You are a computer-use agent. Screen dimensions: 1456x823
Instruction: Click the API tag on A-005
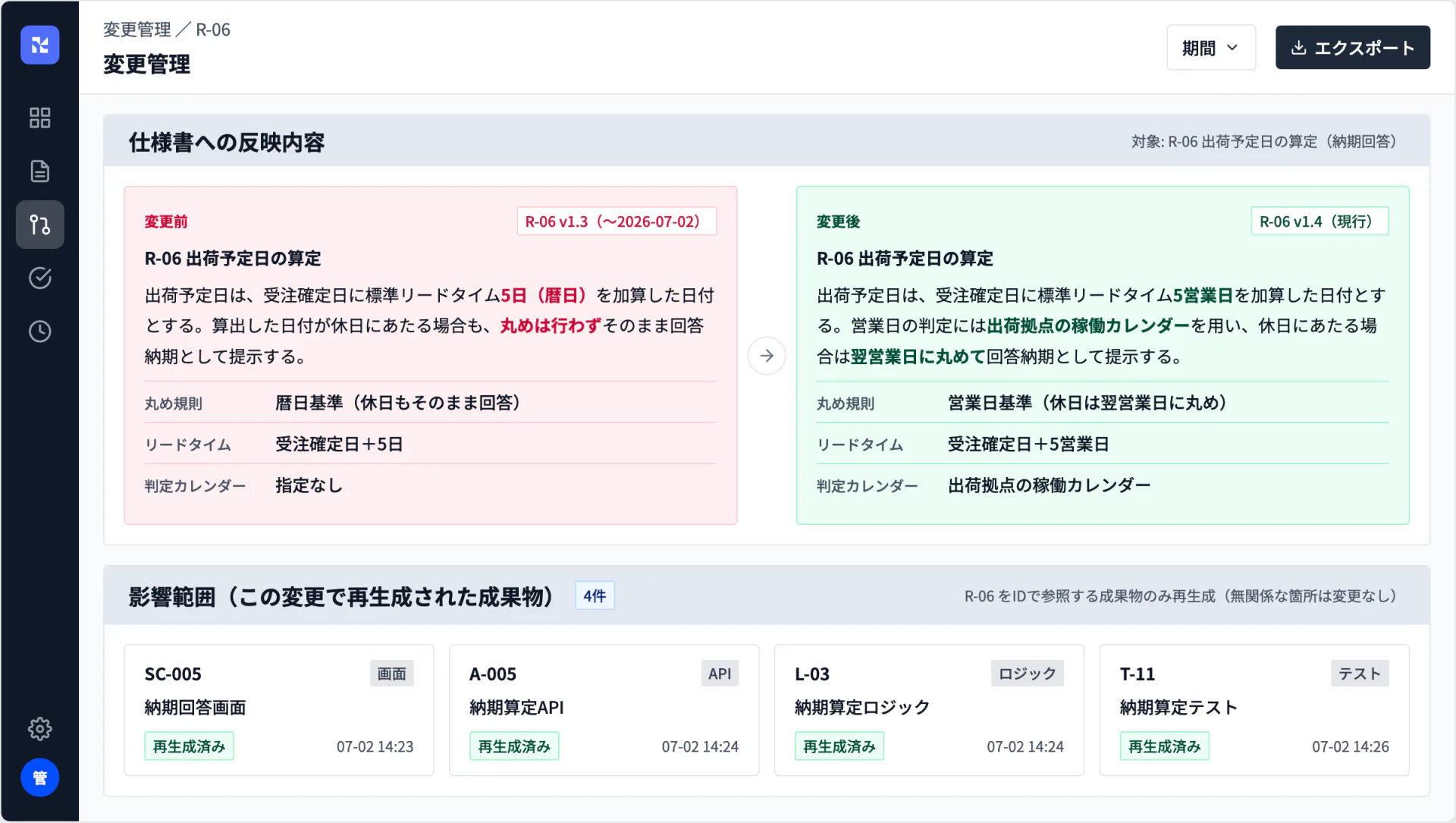click(720, 674)
